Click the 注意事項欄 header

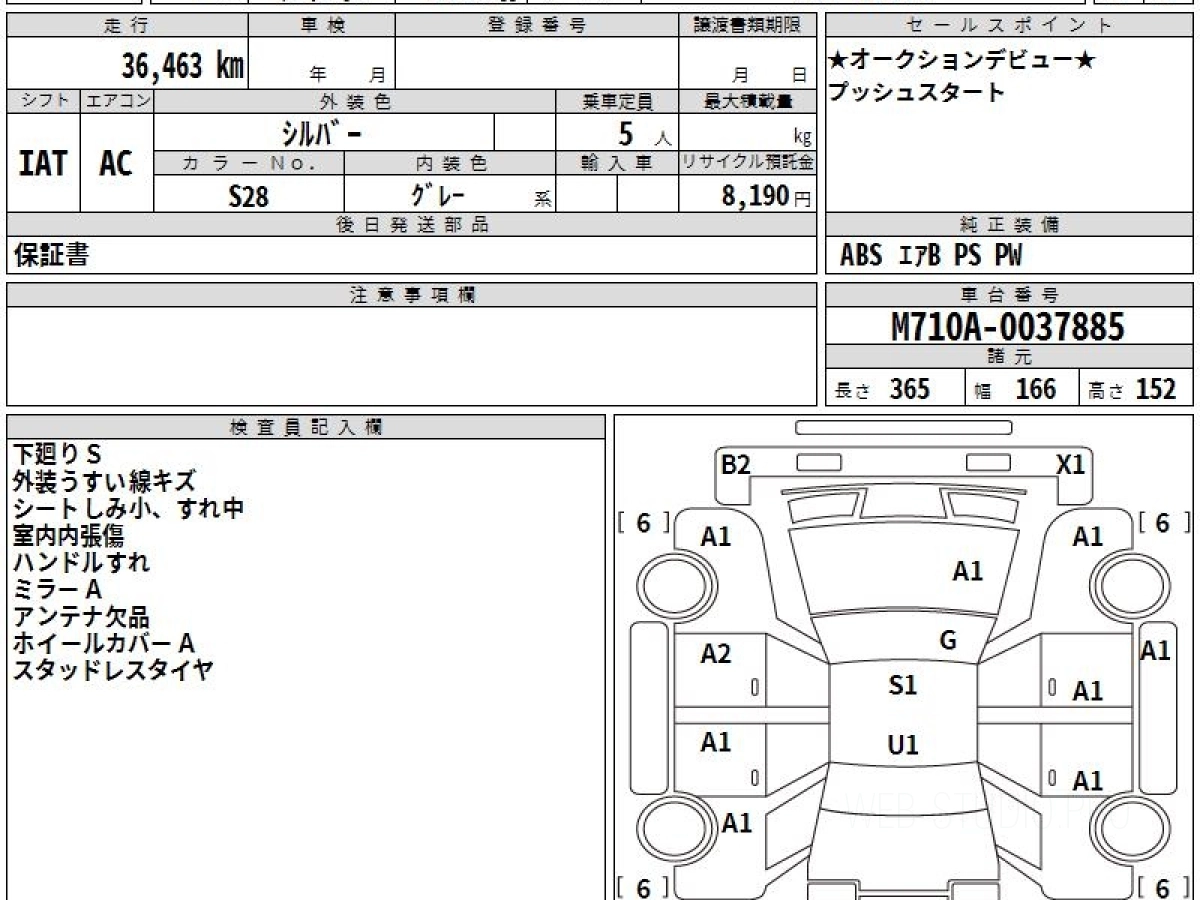[411, 295]
